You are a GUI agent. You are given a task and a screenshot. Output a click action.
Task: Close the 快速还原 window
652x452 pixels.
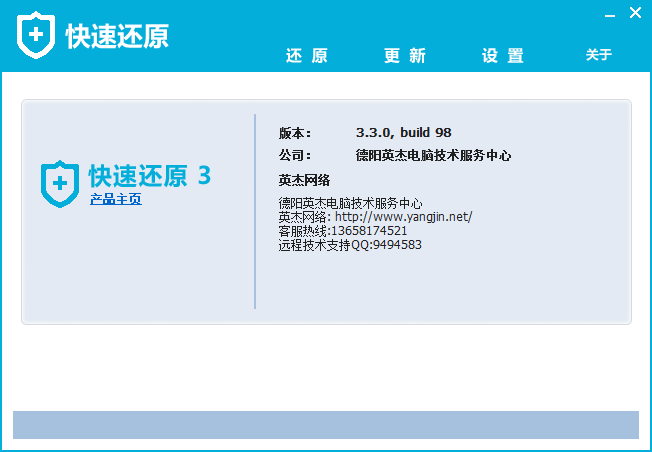635,13
